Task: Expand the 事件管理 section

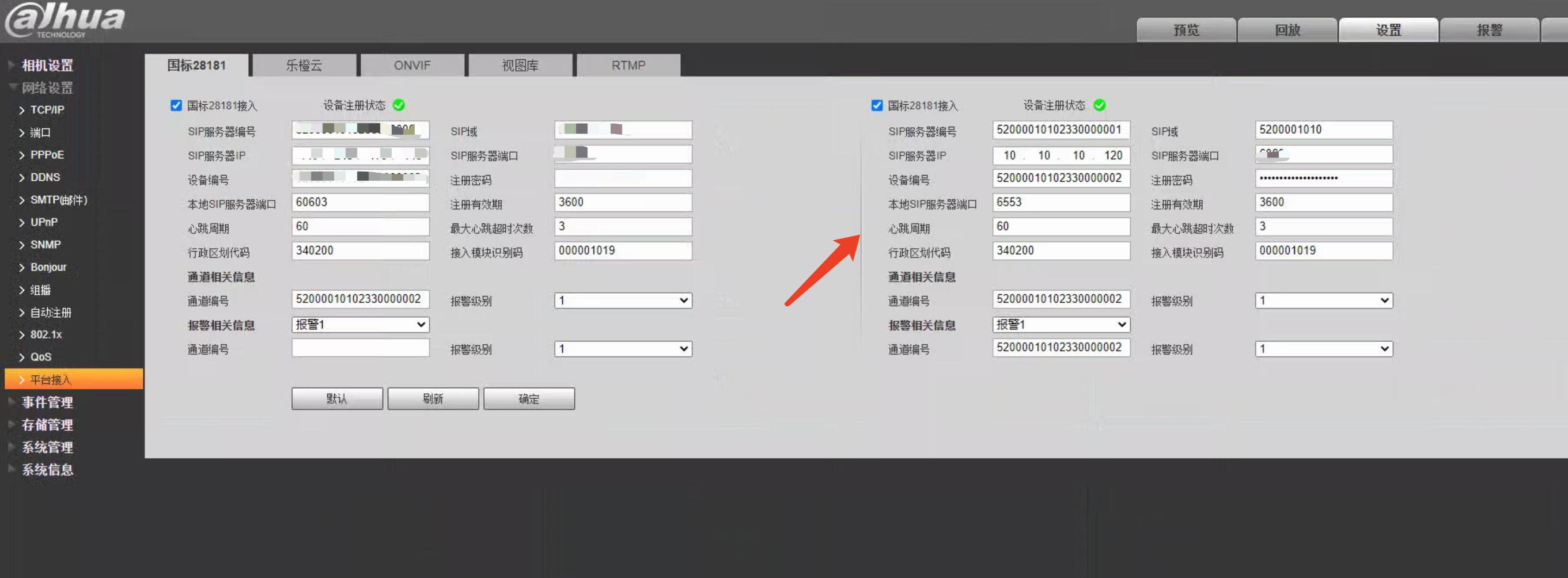Action: 47,402
